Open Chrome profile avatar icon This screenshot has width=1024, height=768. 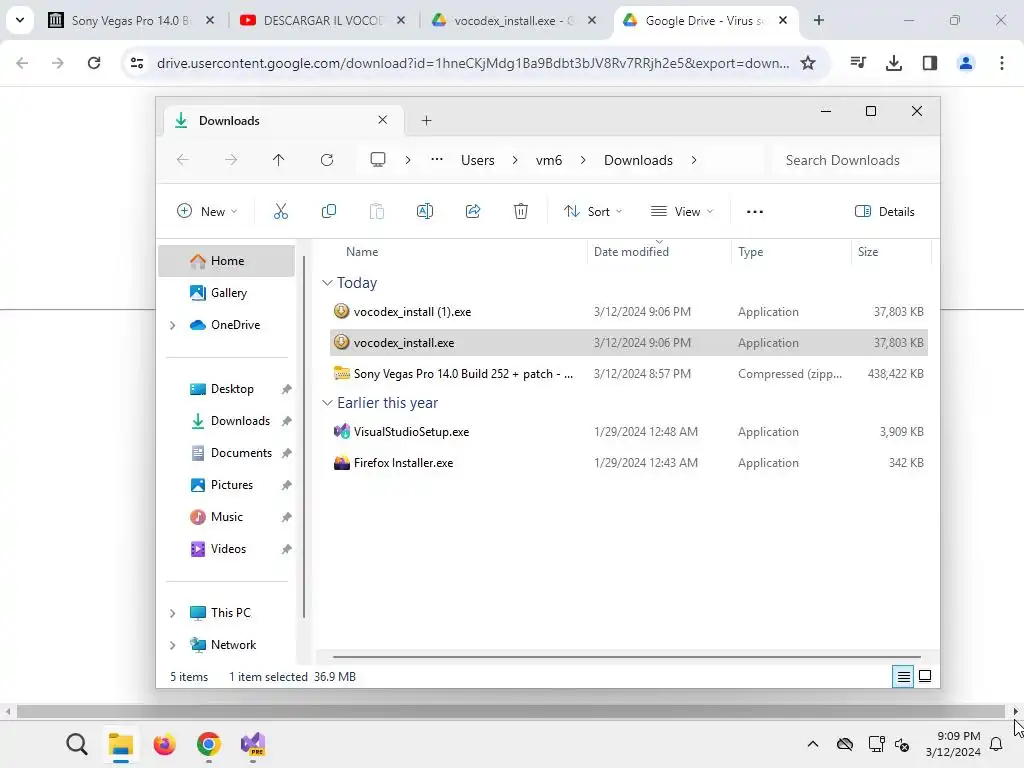tap(966, 63)
